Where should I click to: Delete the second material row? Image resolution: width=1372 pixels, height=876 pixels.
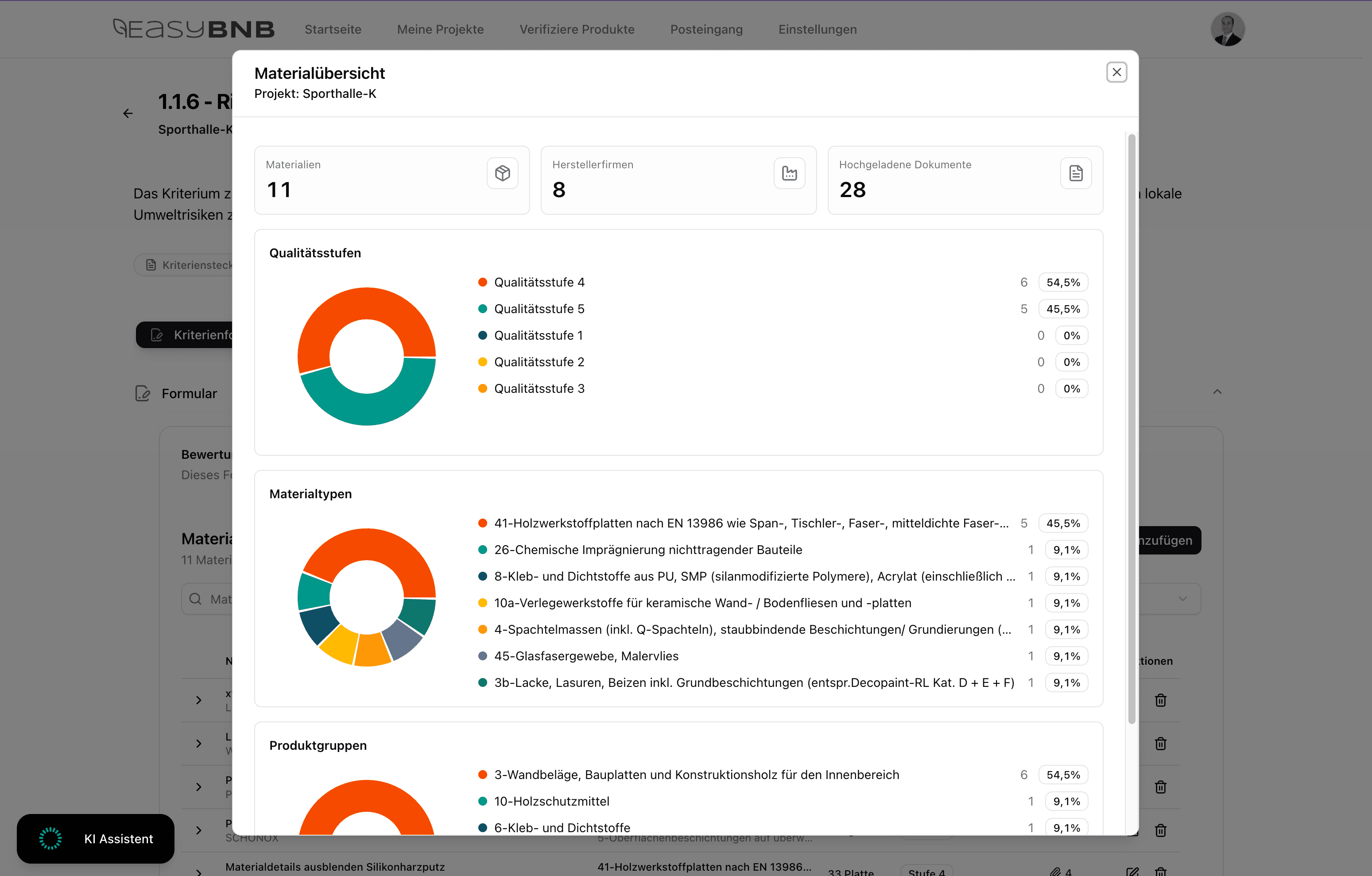click(x=1160, y=743)
